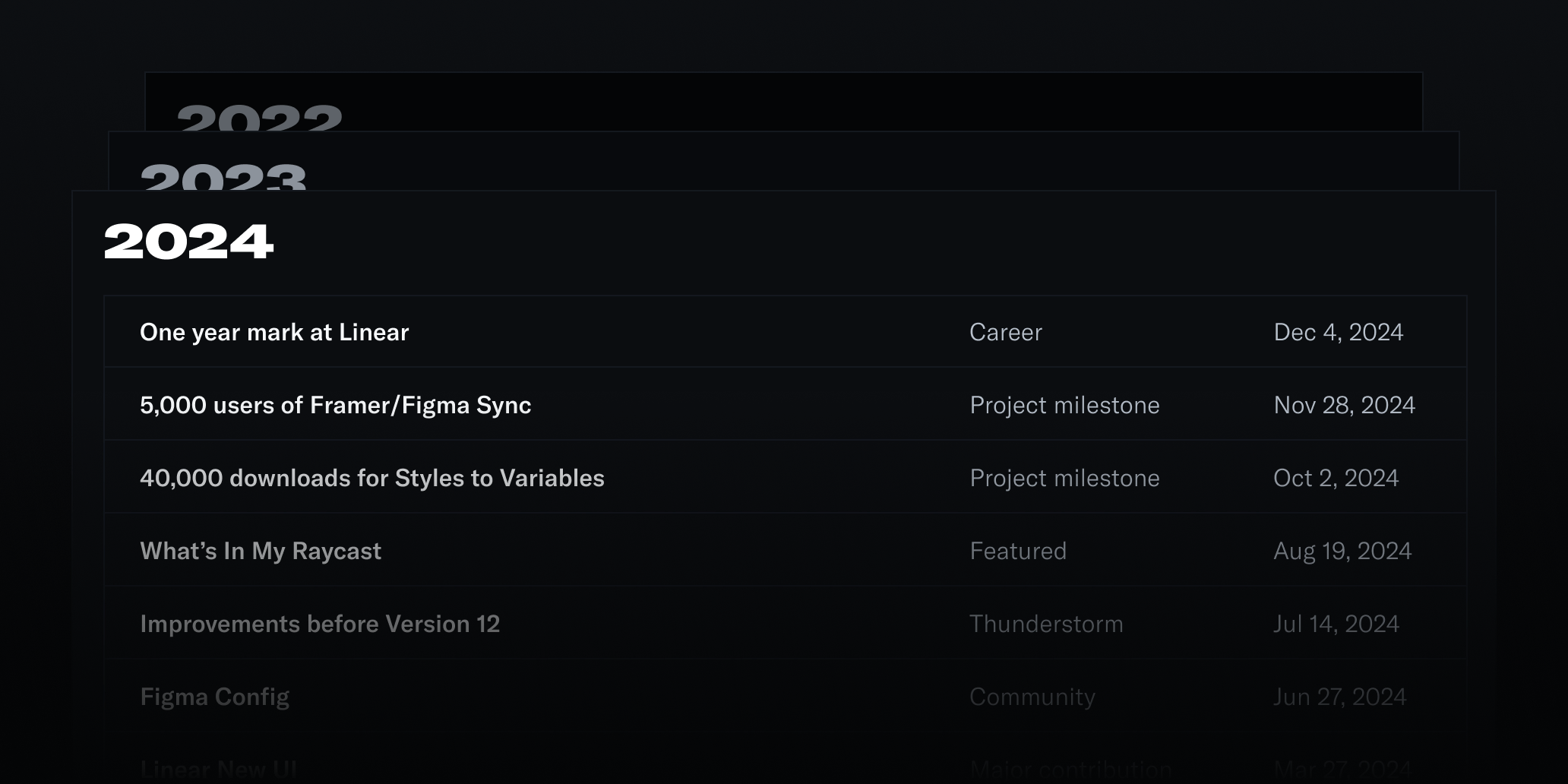This screenshot has width=1568, height=784.
Task: Open "Improvements before Version 12" entry
Action: 320,624
